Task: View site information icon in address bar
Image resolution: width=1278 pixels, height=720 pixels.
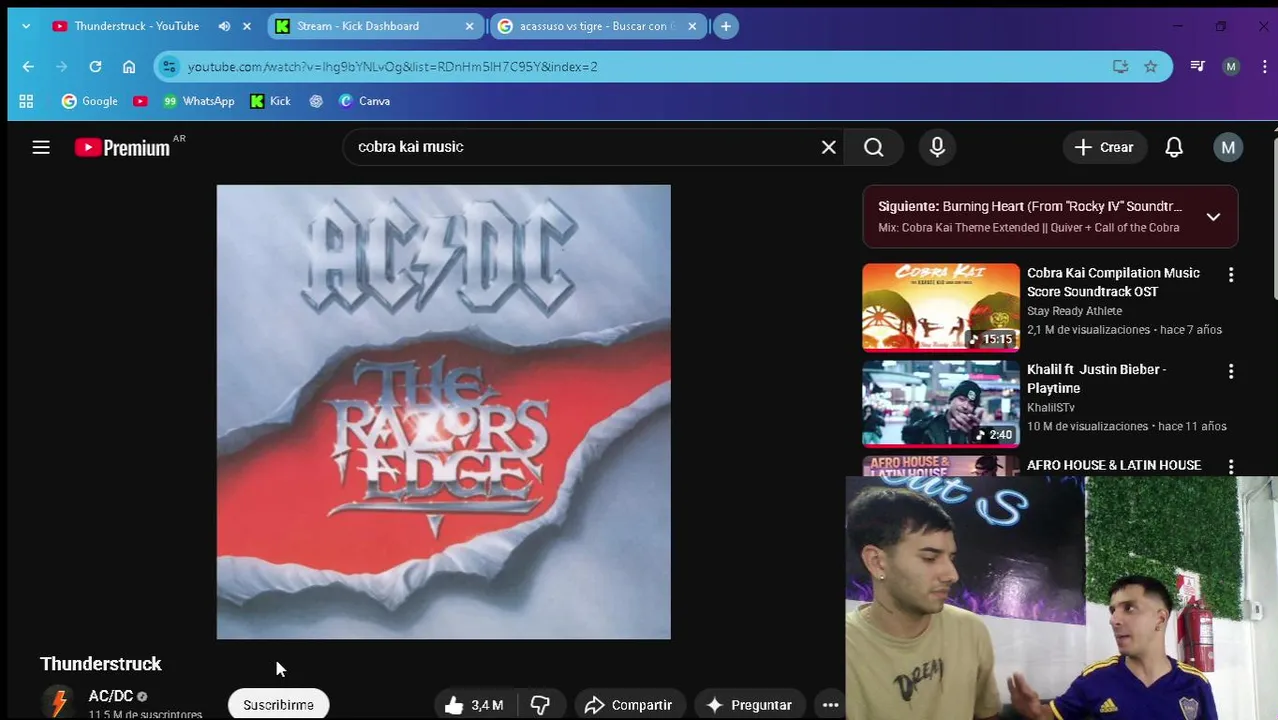Action: point(169,66)
